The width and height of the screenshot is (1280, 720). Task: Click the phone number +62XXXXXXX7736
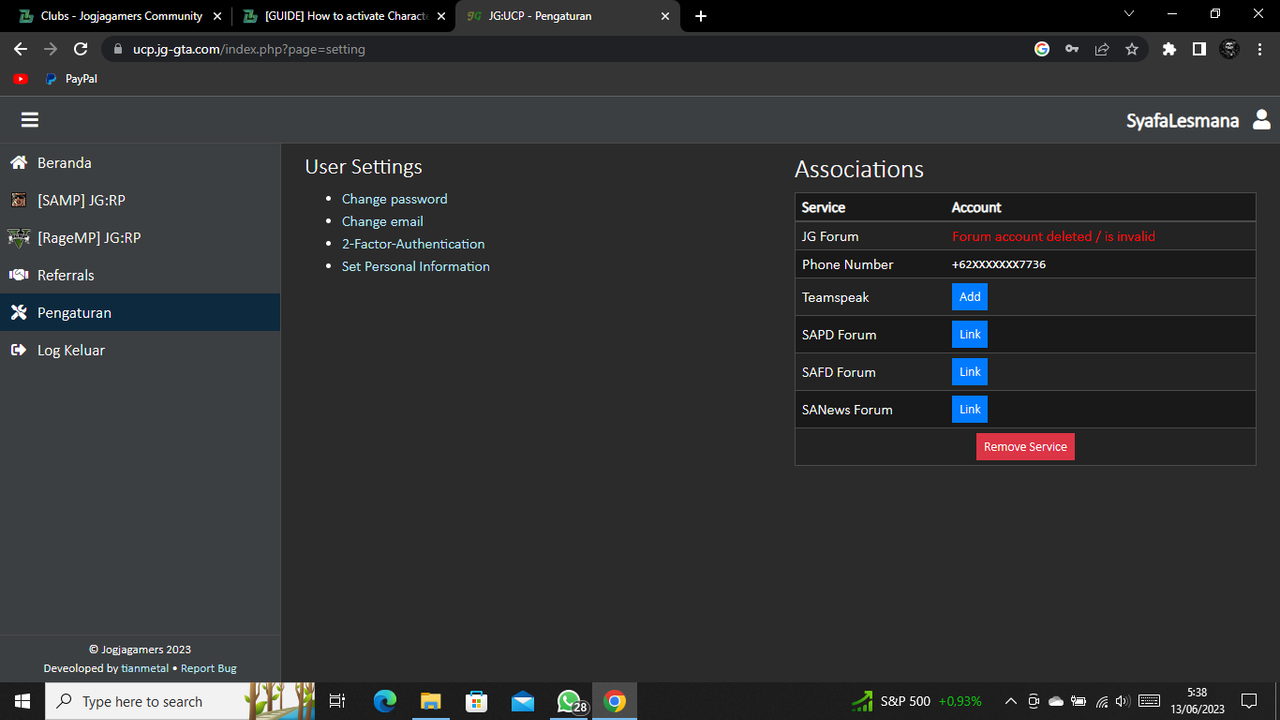click(x=999, y=265)
